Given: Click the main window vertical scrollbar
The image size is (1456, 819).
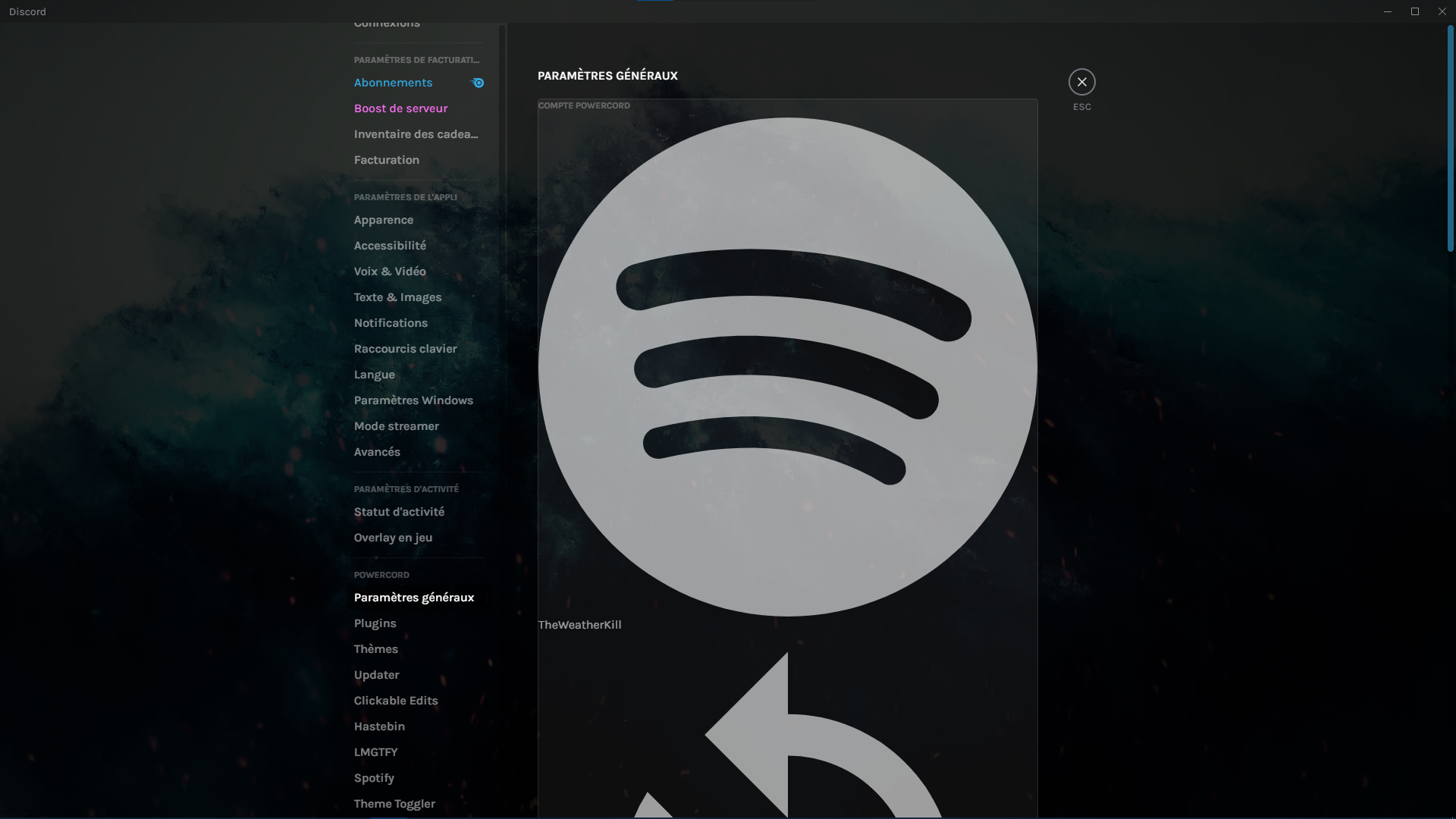Looking at the screenshot, I should pos(1450,139).
